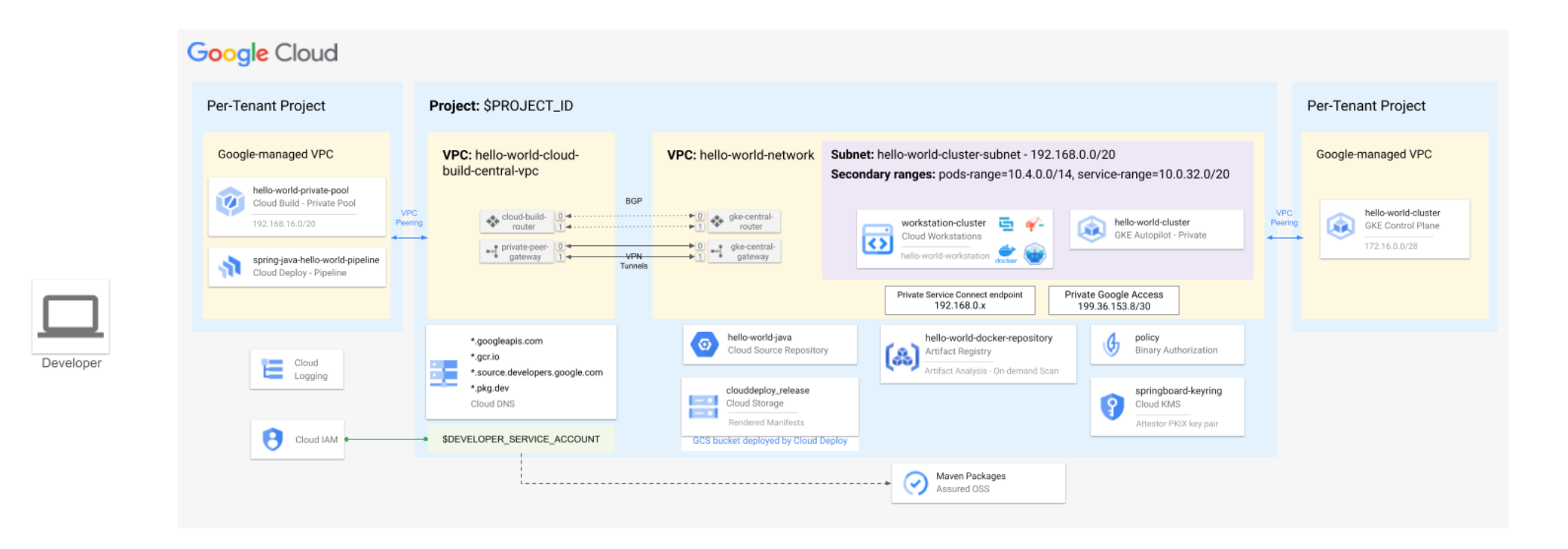Image resolution: width=1568 pixels, height=549 pixels.
Task: Click the hello-world-docker-repository label
Action: (x=988, y=338)
